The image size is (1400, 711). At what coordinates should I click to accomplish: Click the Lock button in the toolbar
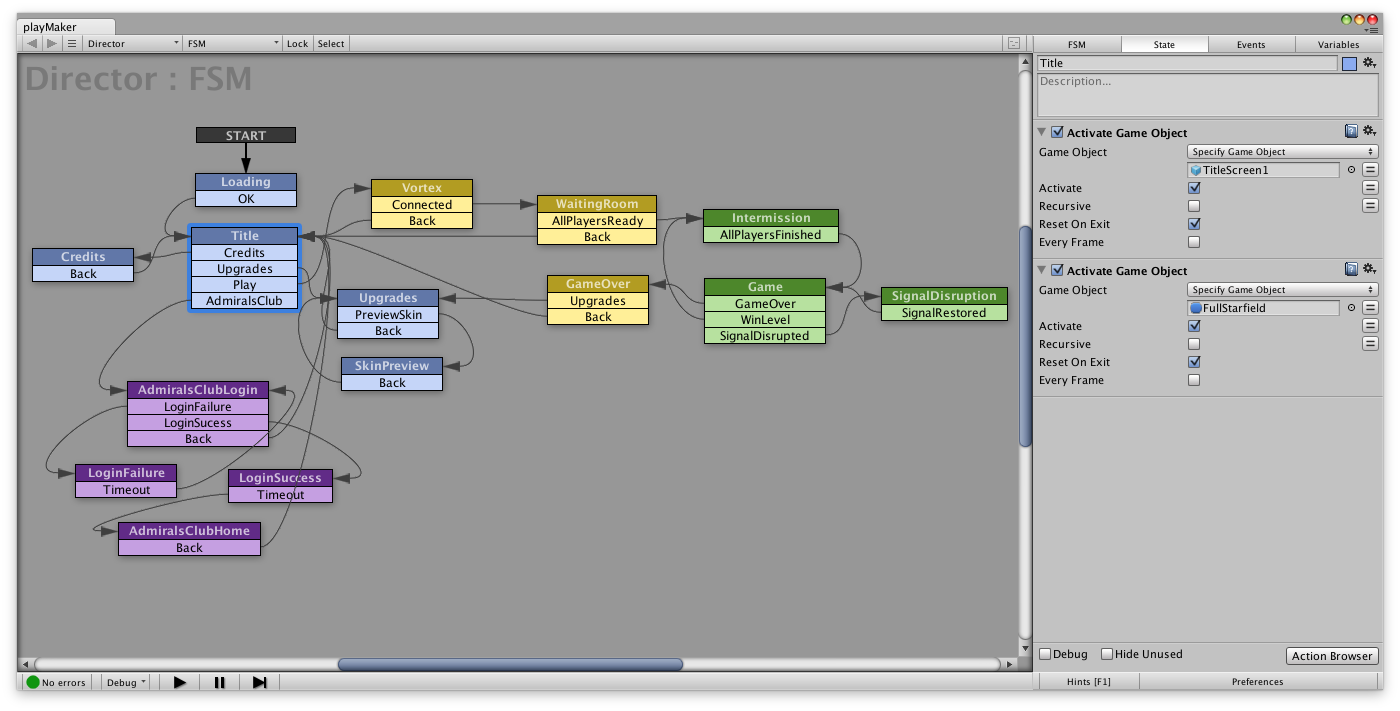(298, 44)
